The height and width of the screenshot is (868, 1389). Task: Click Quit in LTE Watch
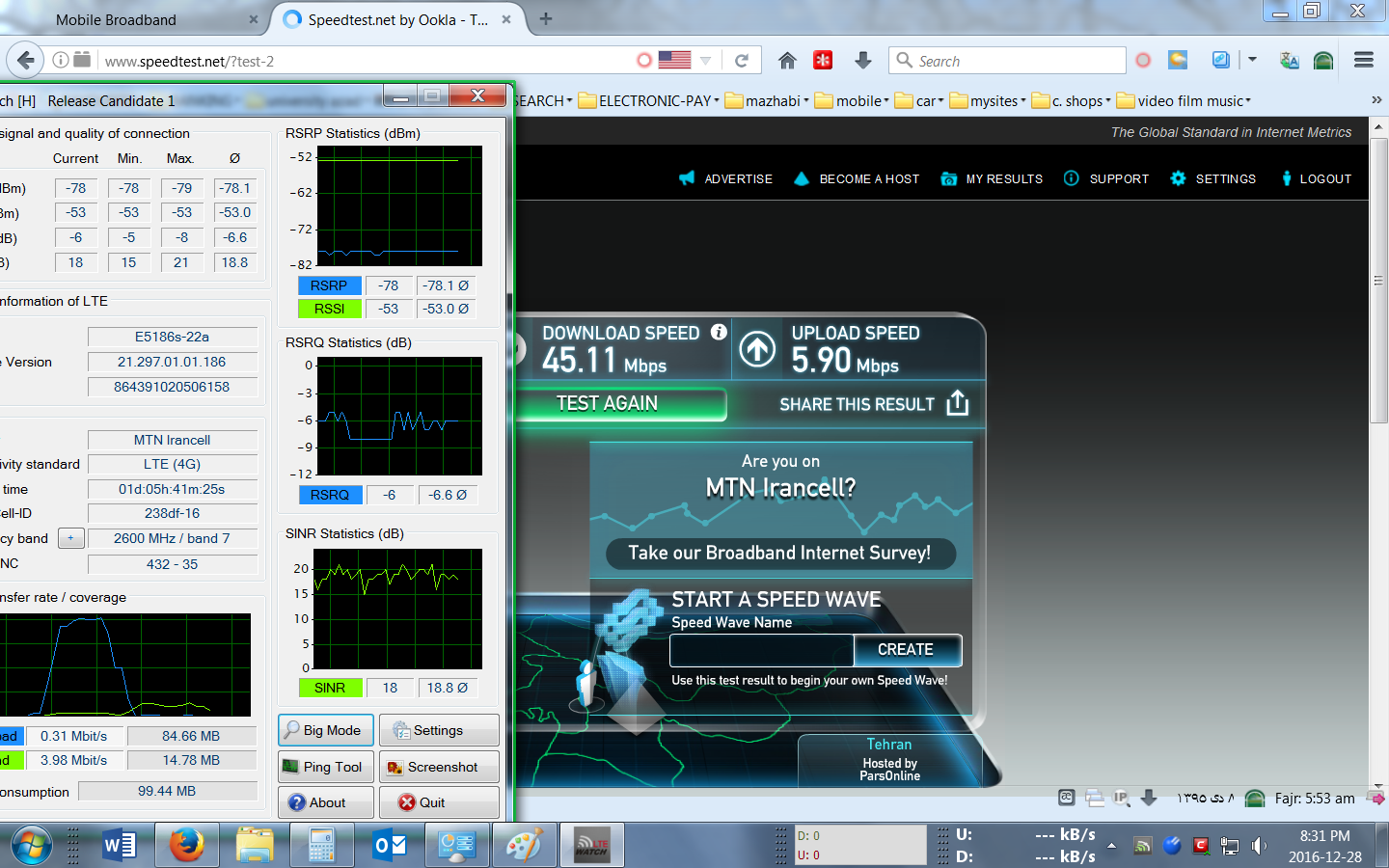439,802
